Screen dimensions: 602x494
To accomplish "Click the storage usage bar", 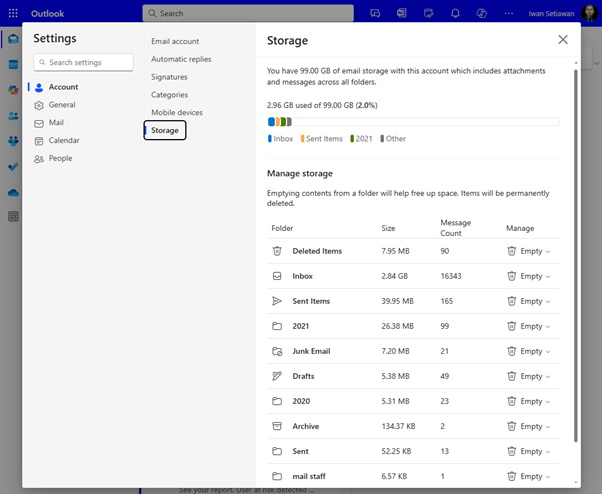I will (x=413, y=122).
